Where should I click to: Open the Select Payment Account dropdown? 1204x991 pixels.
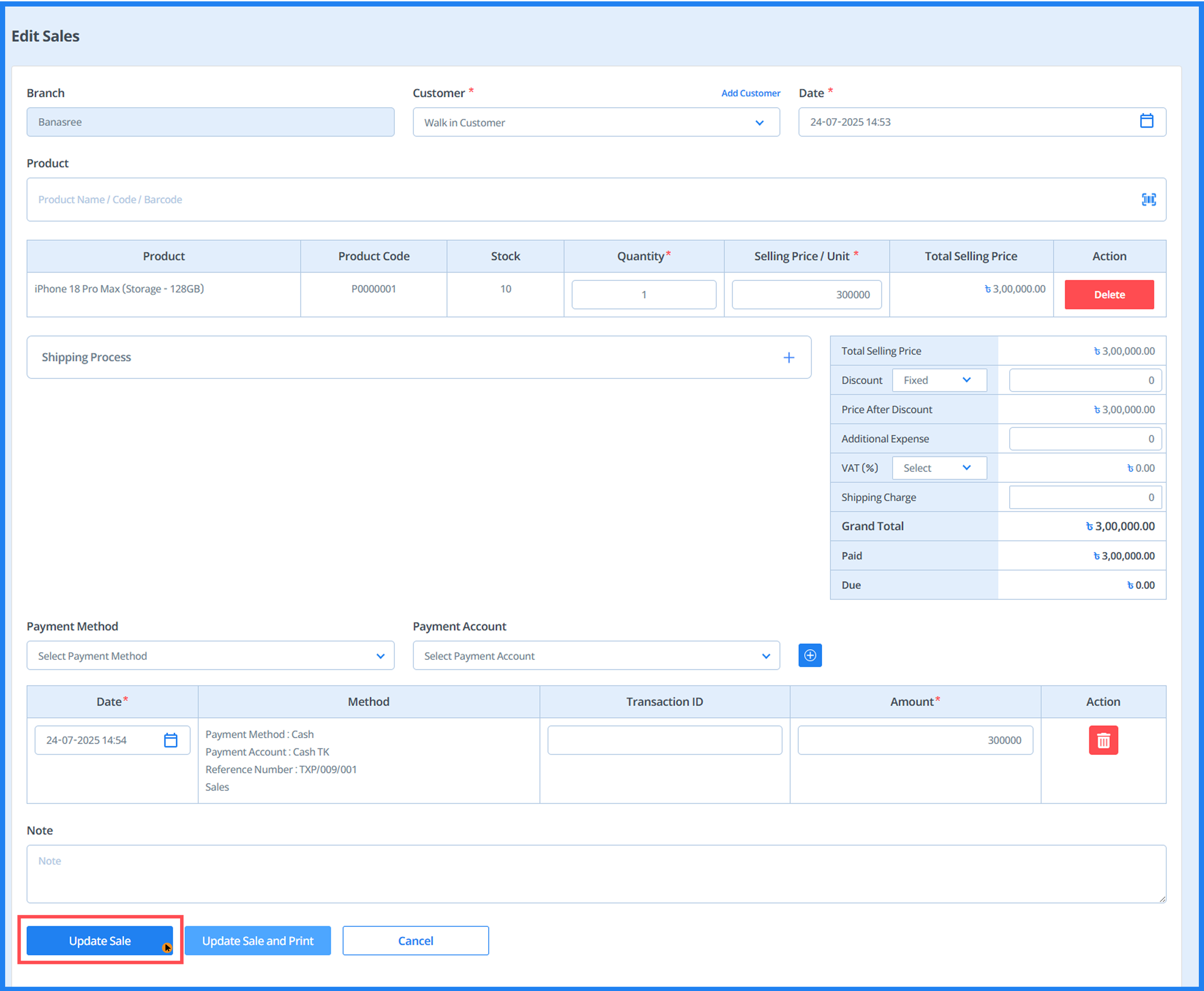tap(596, 655)
